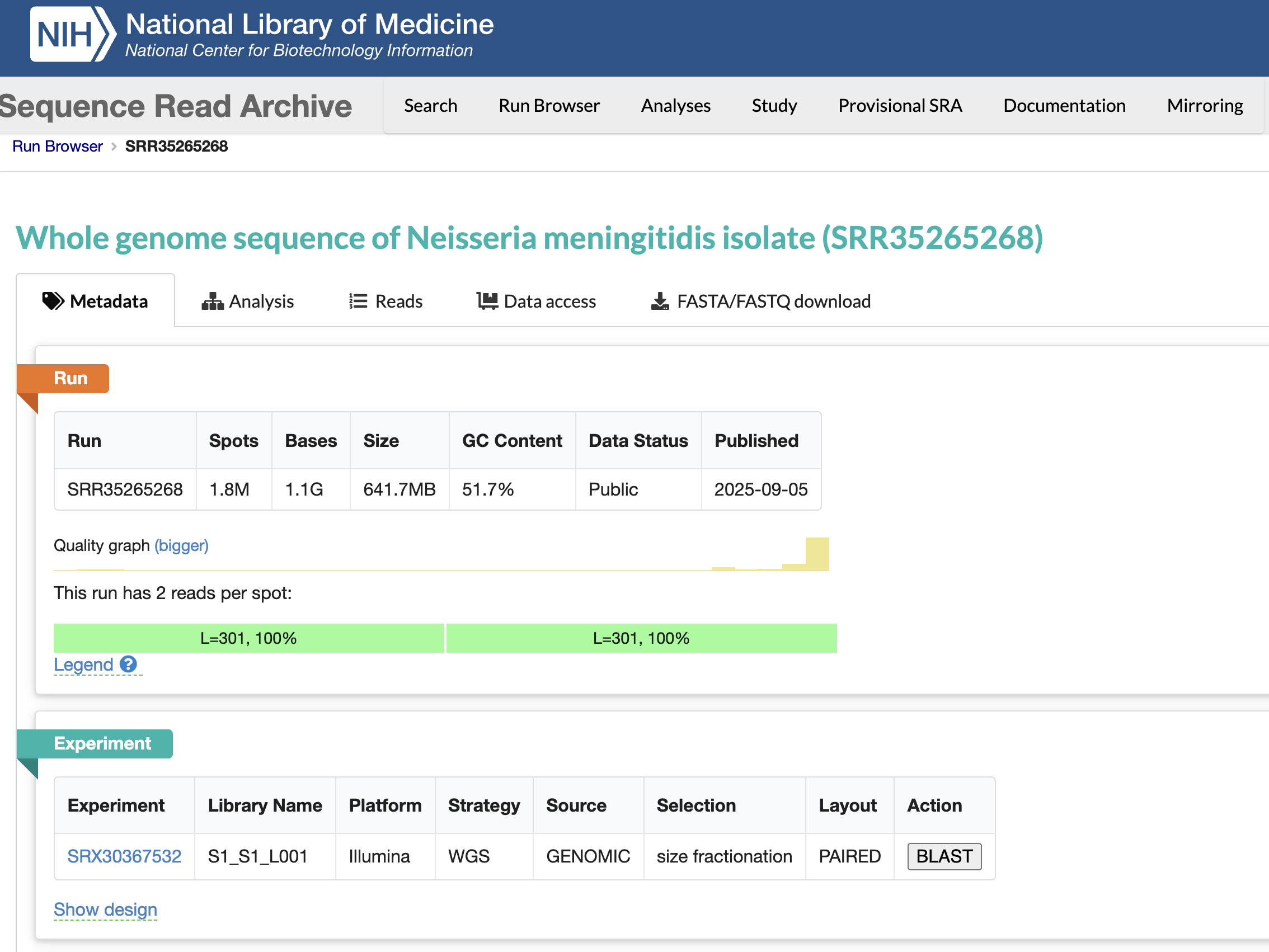The image size is (1269, 952).
Task: Click the FASTA/FASTQ download arrow icon
Action: pyautogui.click(x=660, y=301)
